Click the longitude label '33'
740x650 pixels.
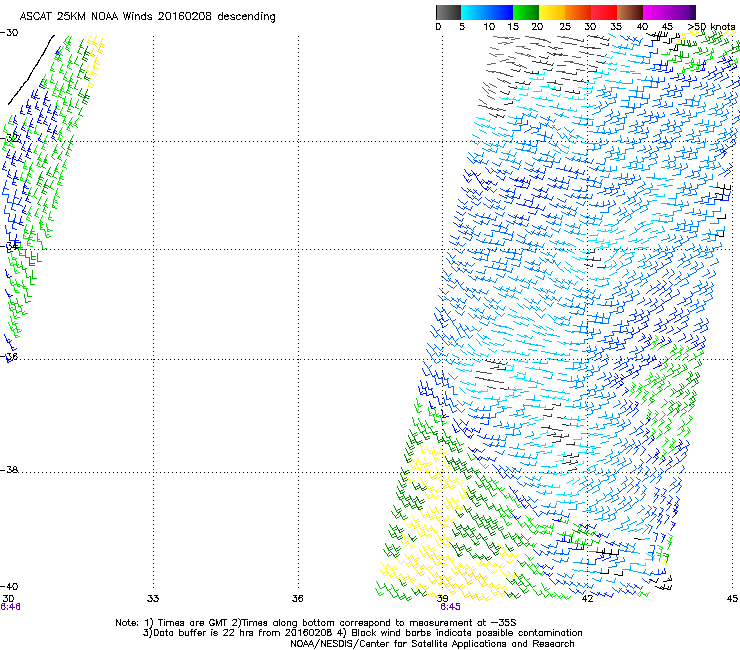coord(153,599)
